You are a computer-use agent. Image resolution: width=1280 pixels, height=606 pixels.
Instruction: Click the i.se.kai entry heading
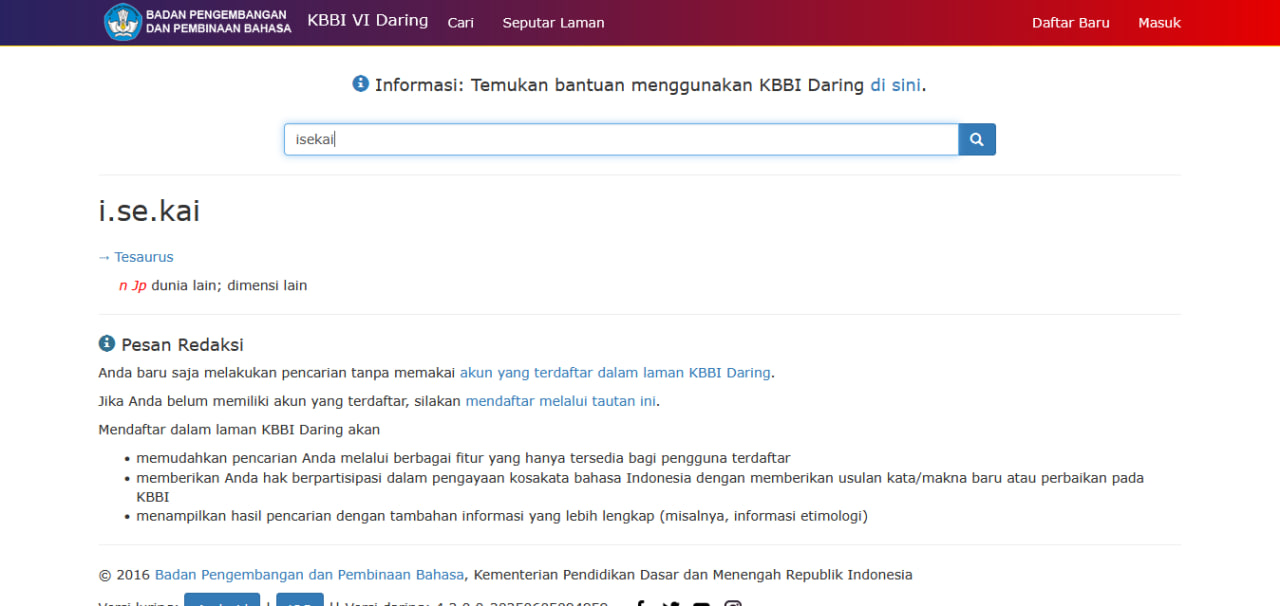[x=149, y=211]
